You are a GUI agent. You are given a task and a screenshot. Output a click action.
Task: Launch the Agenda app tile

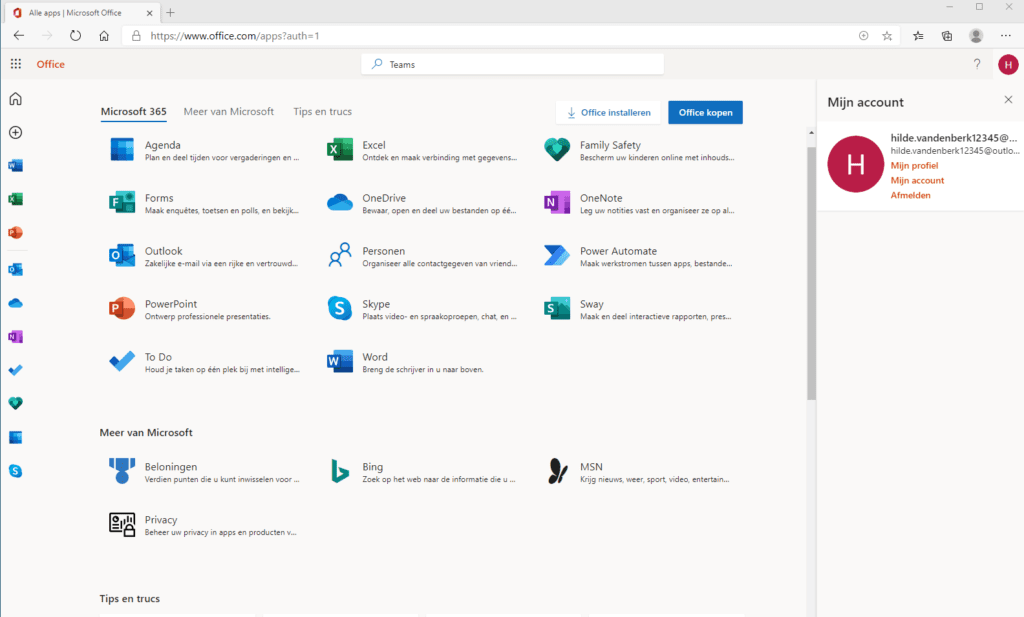204,150
